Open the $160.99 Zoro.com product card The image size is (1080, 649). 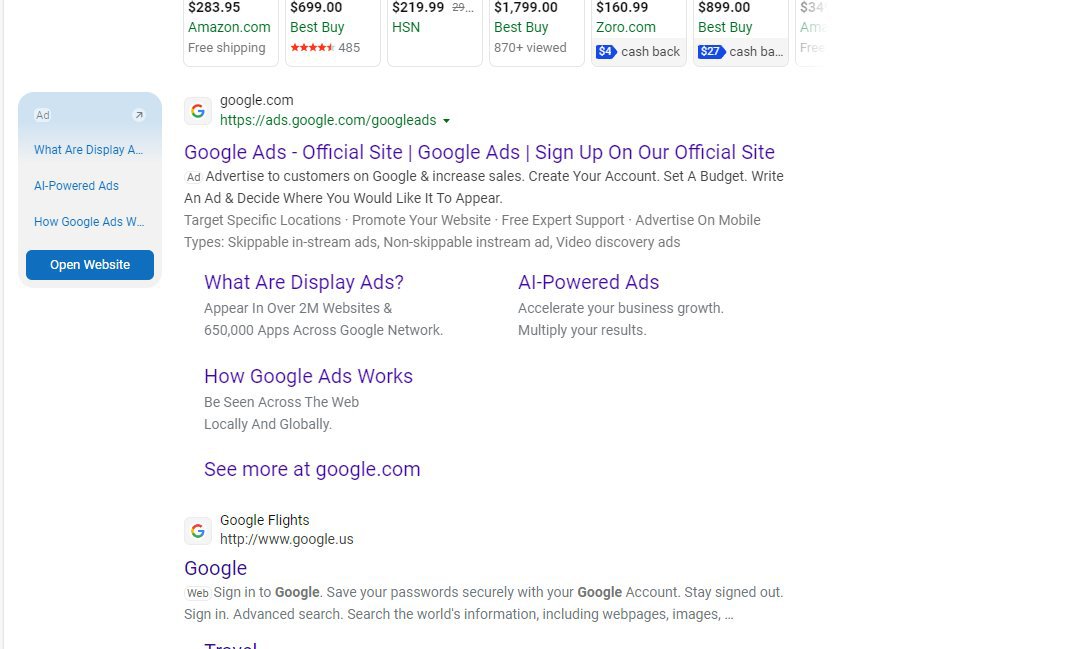pos(638,33)
